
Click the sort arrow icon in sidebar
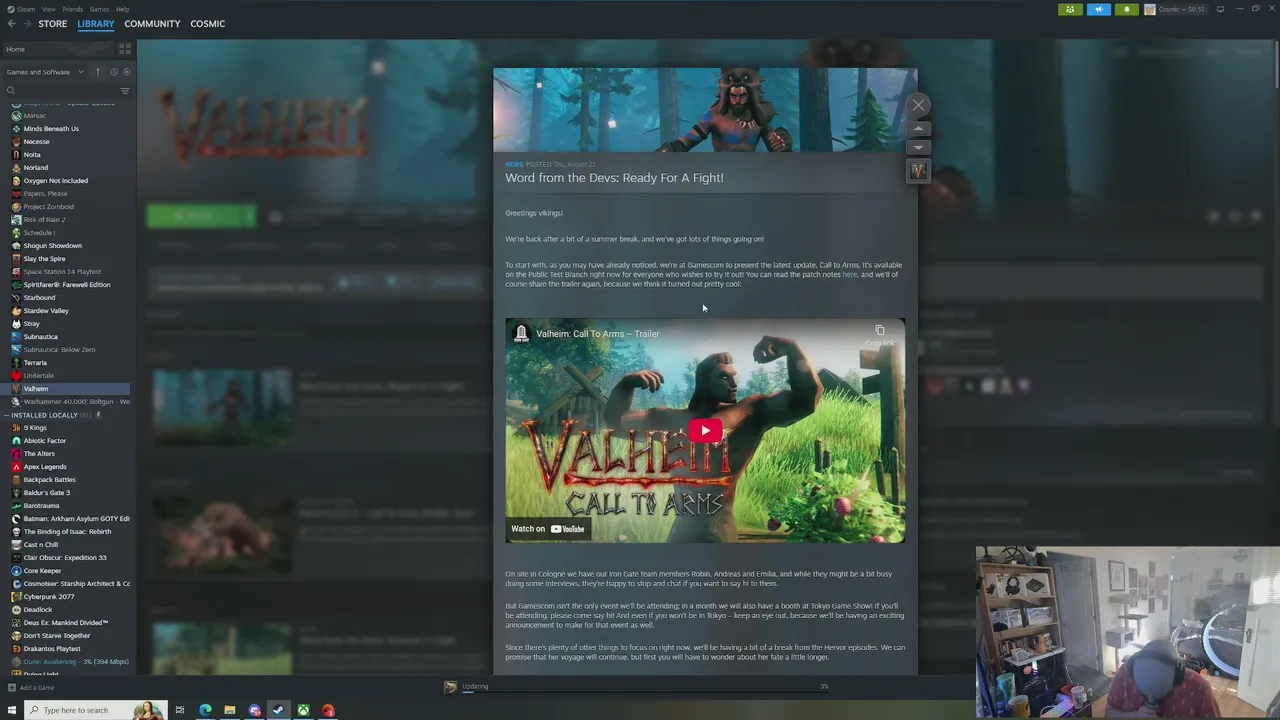tap(98, 72)
